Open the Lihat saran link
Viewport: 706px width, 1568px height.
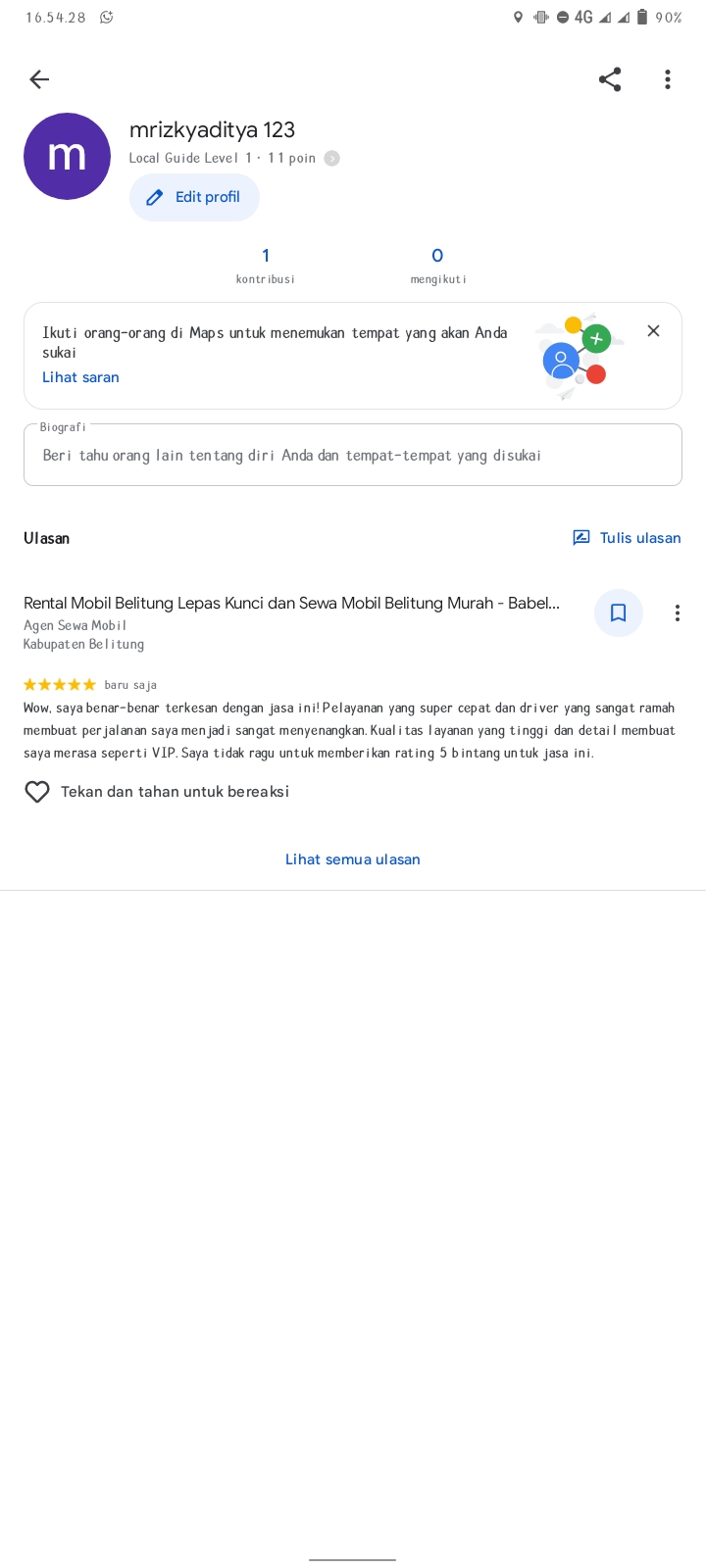pos(80,377)
